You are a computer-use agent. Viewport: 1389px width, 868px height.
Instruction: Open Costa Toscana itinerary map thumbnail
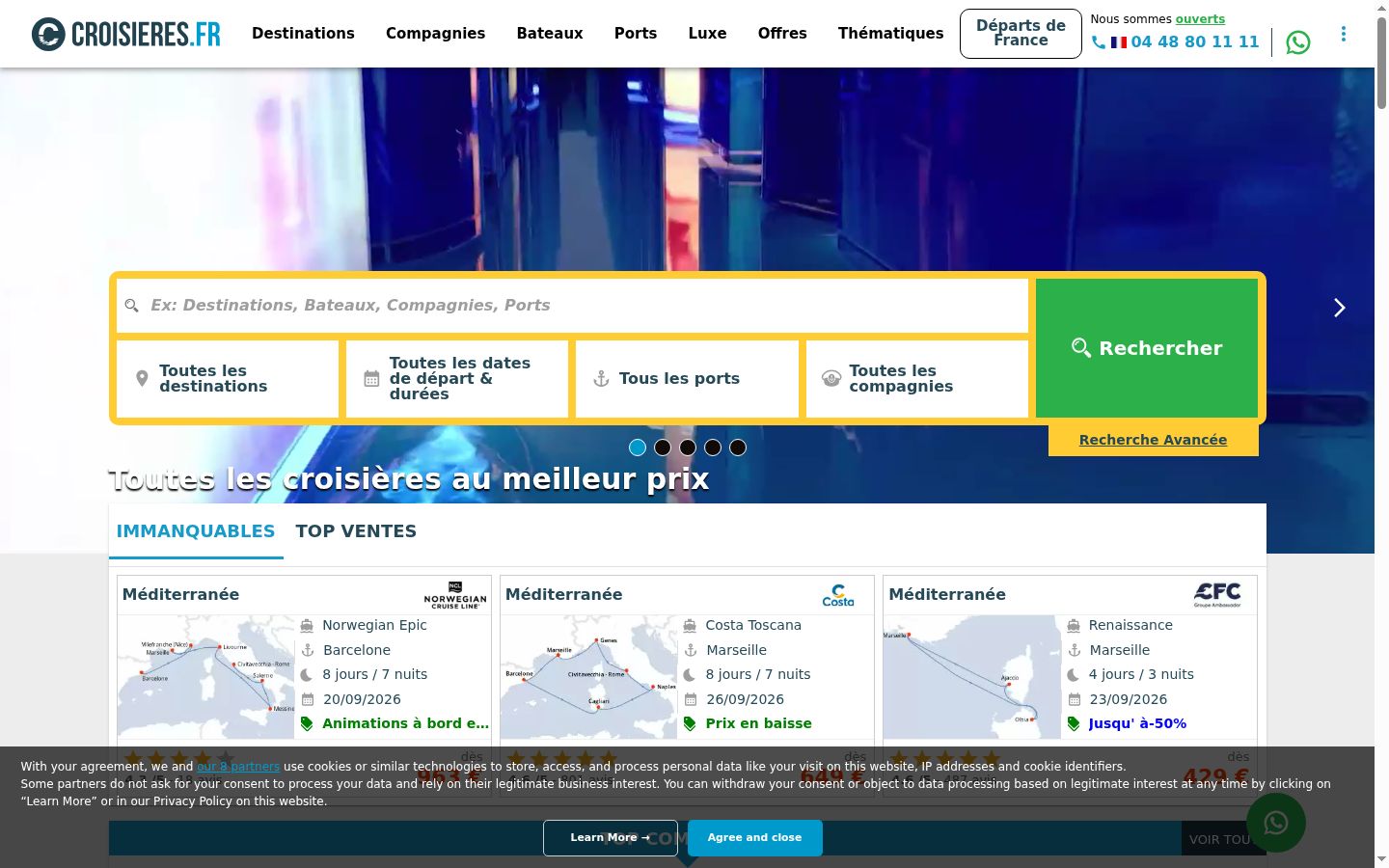(588, 677)
